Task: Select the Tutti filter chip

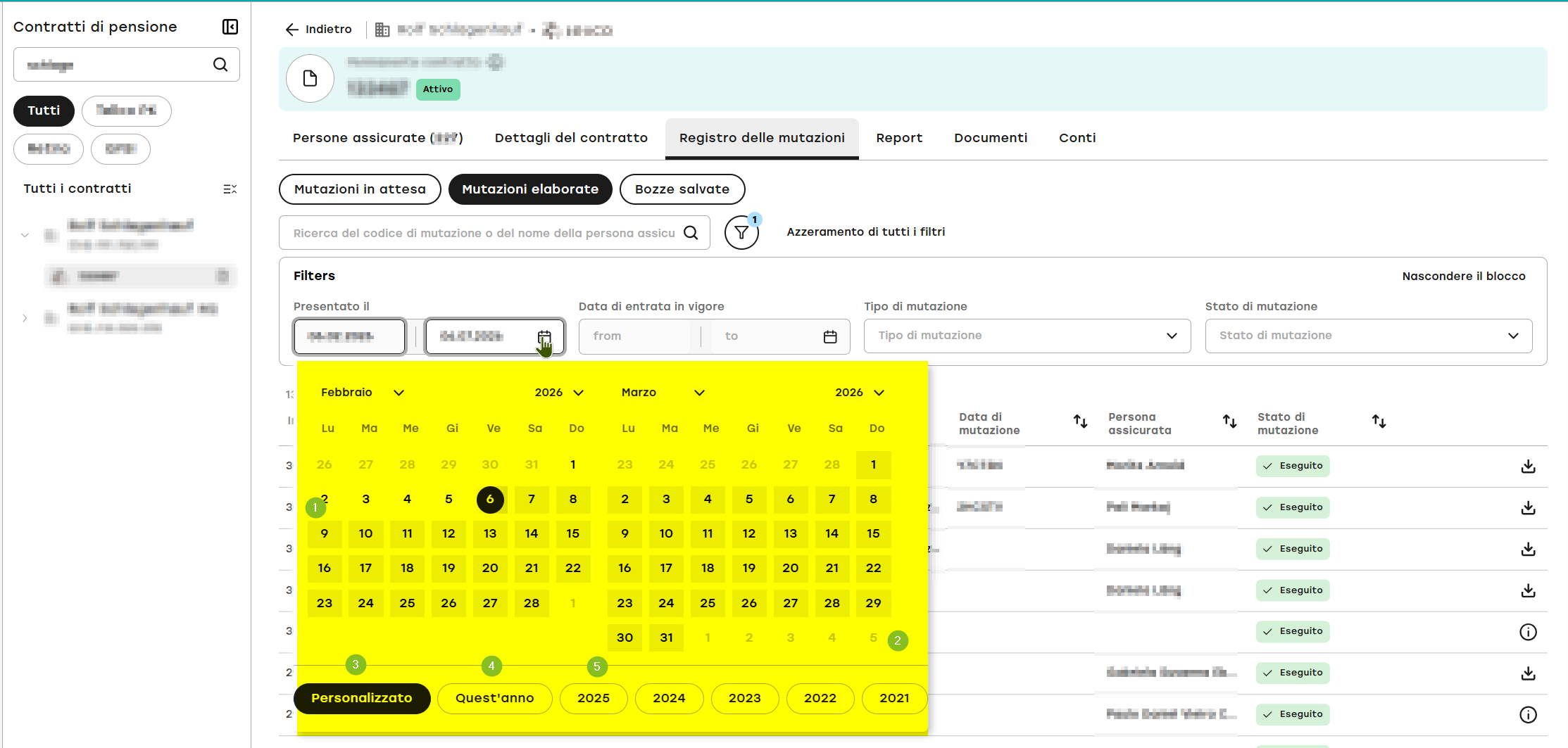Action: pyautogui.click(x=44, y=111)
